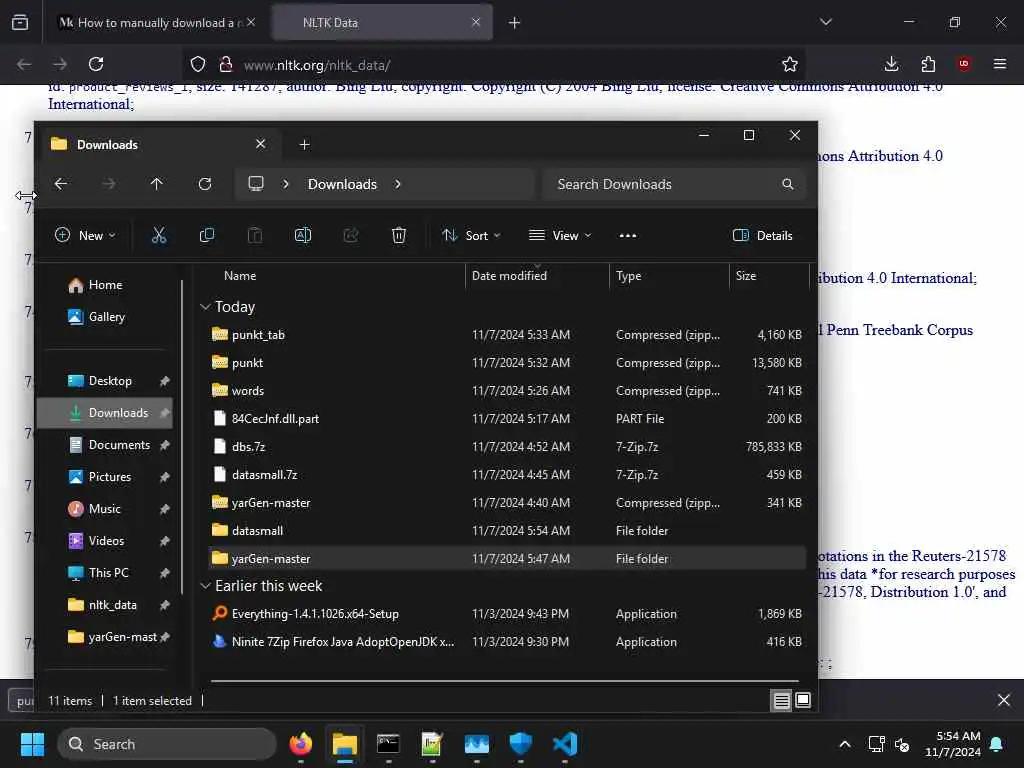Click the Delete trash can icon
Image resolution: width=1024 pixels, height=768 pixels.
point(398,235)
